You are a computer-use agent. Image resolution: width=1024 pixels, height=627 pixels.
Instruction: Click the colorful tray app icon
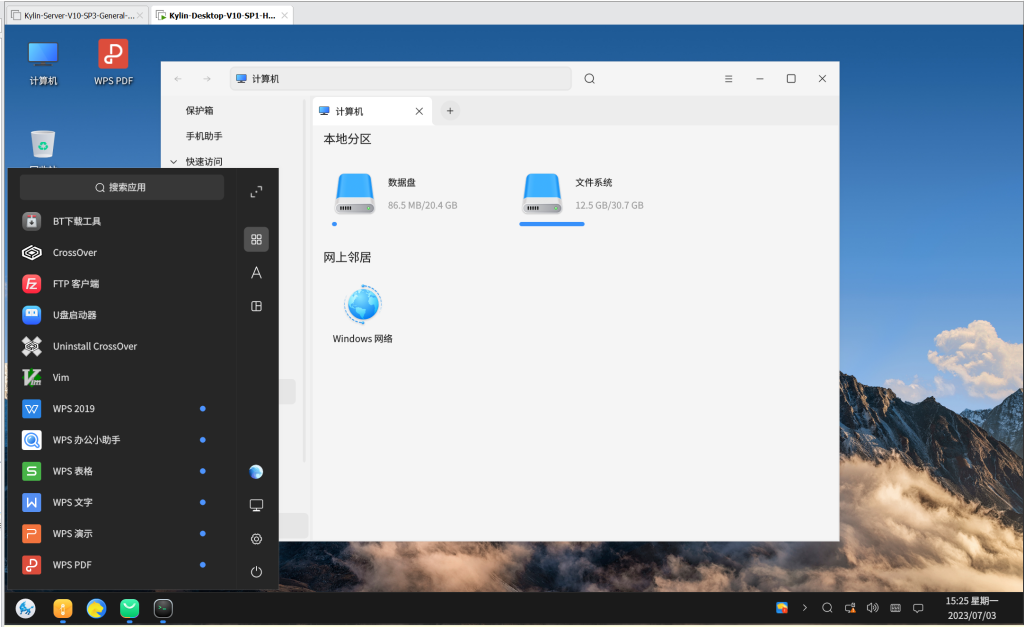782,608
